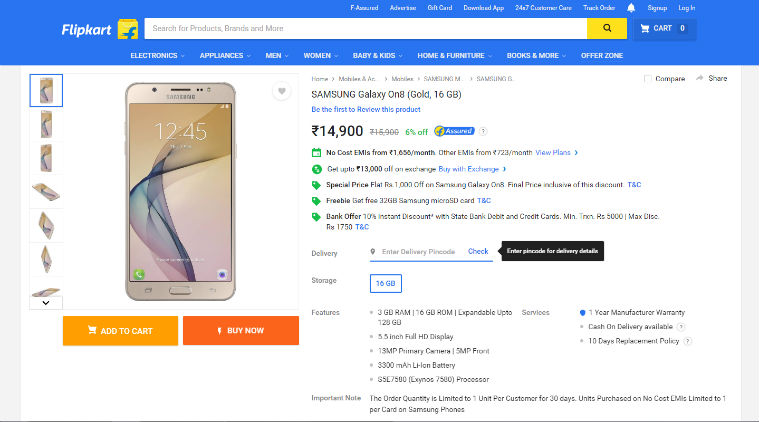Image resolution: width=759 pixels, height=422 pixels.
Task: Click the ADD TO CART button
Action: coord(120,331)
